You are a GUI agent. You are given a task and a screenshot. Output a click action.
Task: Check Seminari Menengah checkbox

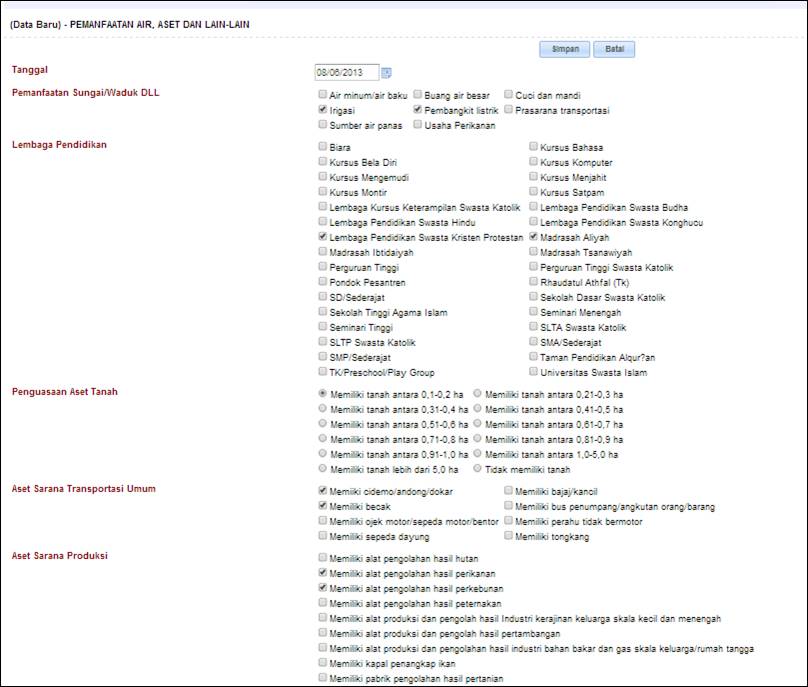point(533,310)
